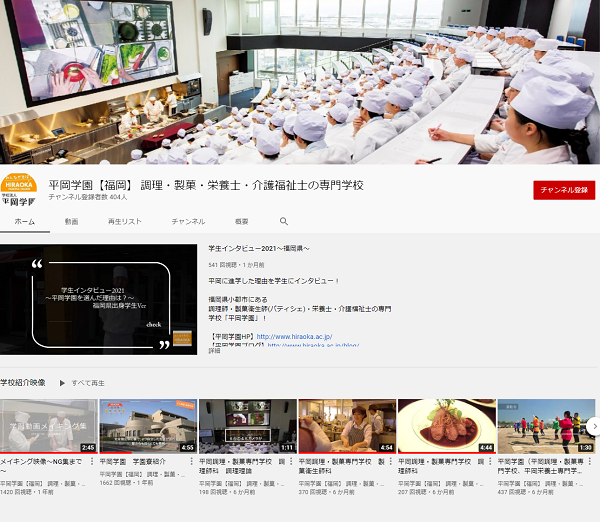Click 平岡に進学した理由を学生にインタビュー text
This screenshot has height=522, width=600.
point(274,281)
